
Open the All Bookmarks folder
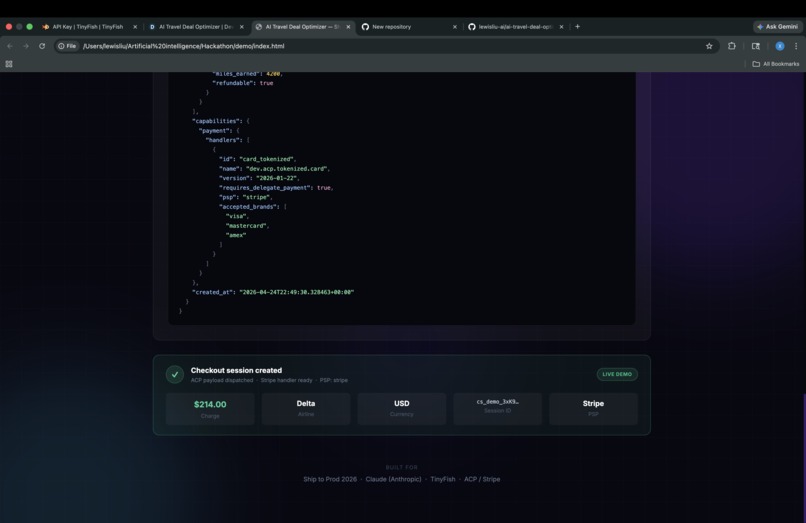[776, 64]
